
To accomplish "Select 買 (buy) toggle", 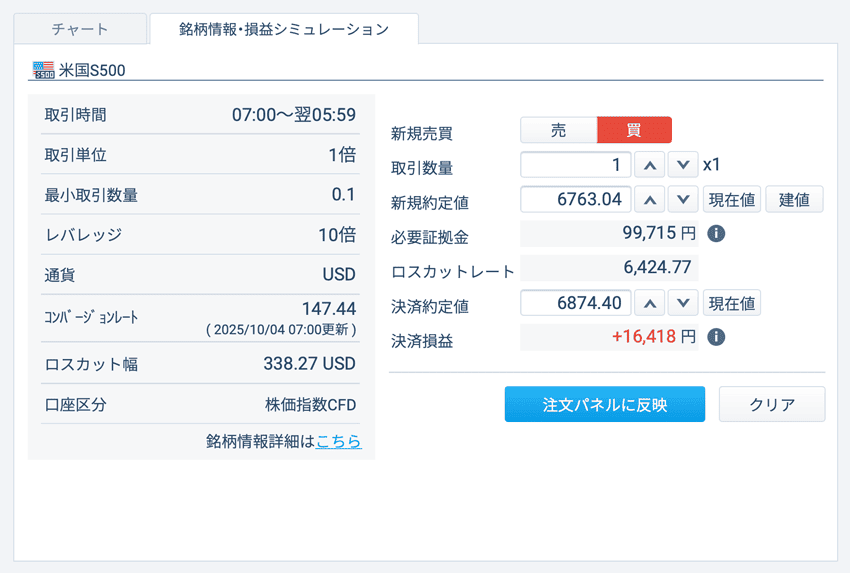I will tap(634, 130).
